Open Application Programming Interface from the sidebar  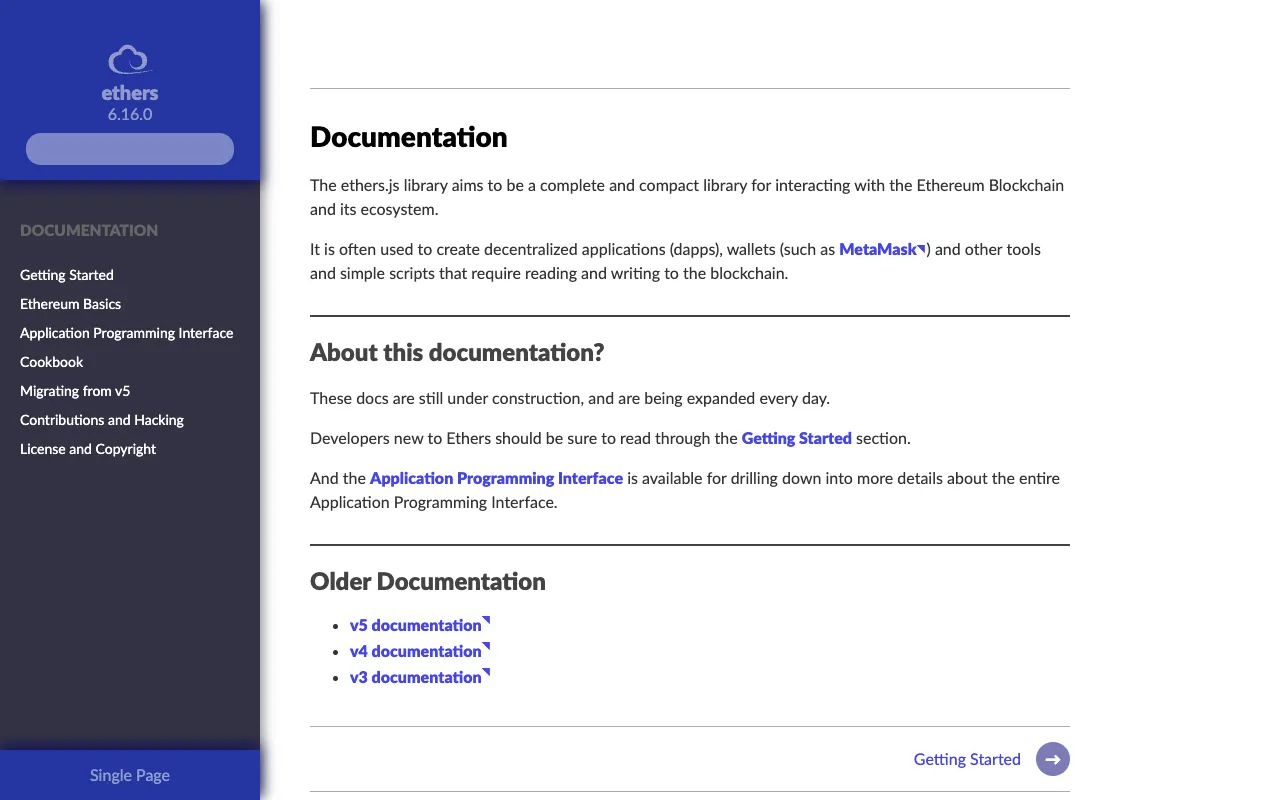(x=126, y=333)
